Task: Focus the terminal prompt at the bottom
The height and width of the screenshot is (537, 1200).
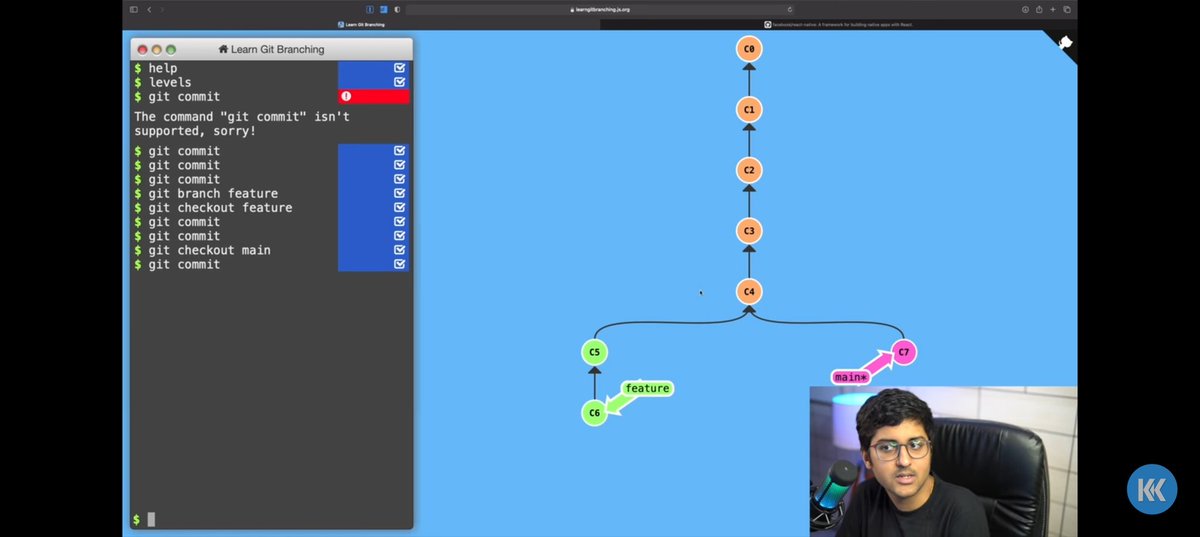Action: point(271,519)
